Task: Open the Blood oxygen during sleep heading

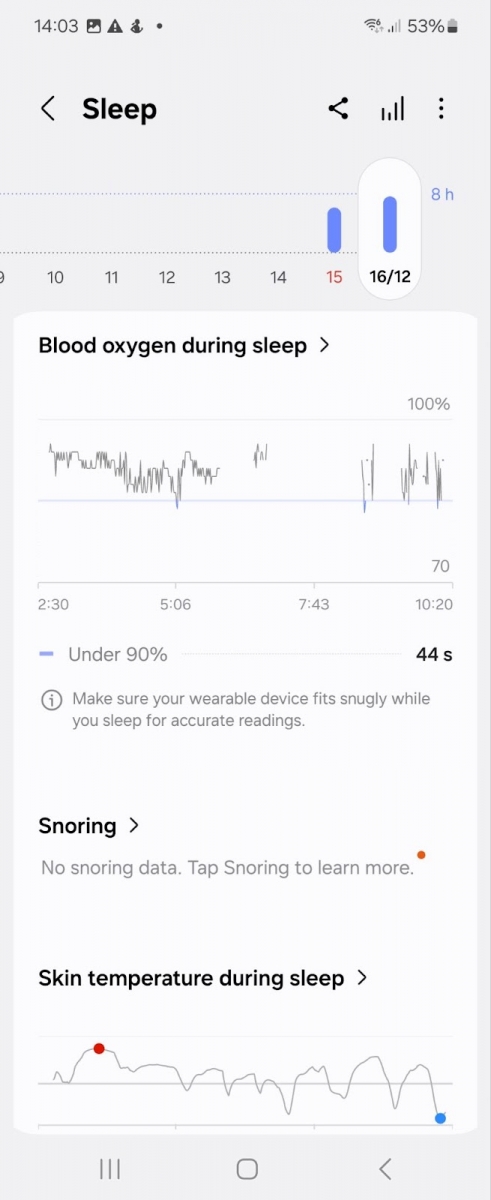Action: [172, 345]
